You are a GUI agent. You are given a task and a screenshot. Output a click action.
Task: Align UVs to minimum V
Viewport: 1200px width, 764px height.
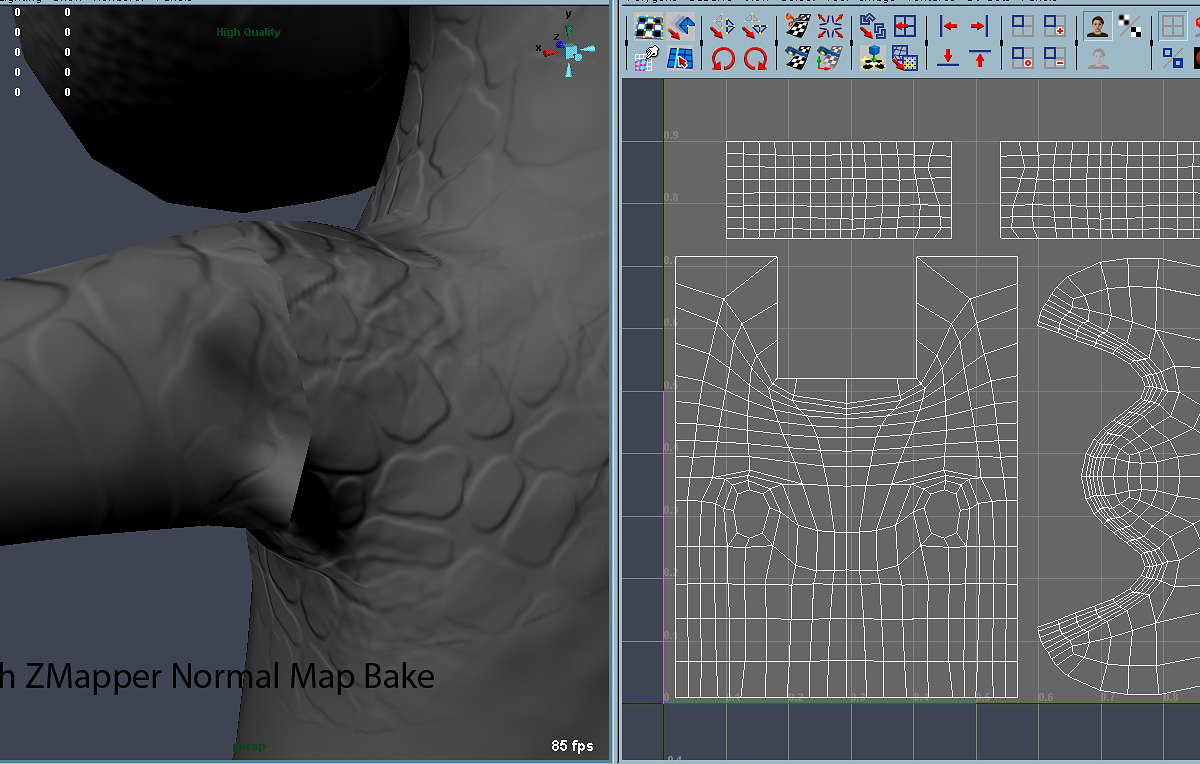948,58
